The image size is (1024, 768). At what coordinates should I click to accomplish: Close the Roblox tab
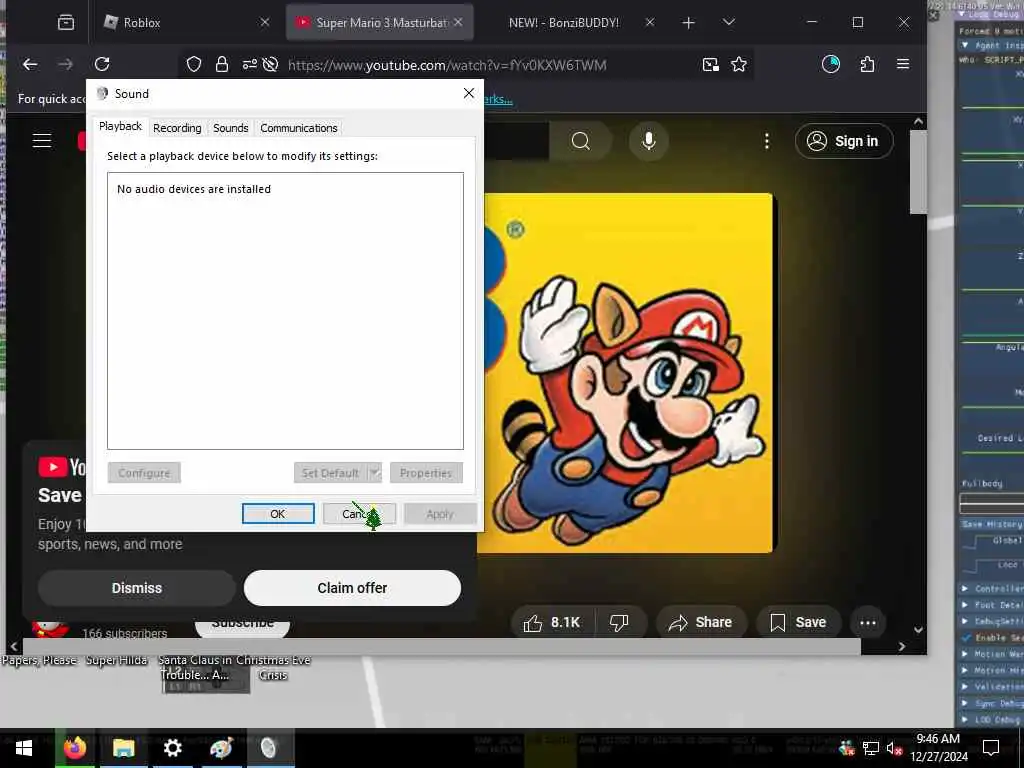[264, 22]
